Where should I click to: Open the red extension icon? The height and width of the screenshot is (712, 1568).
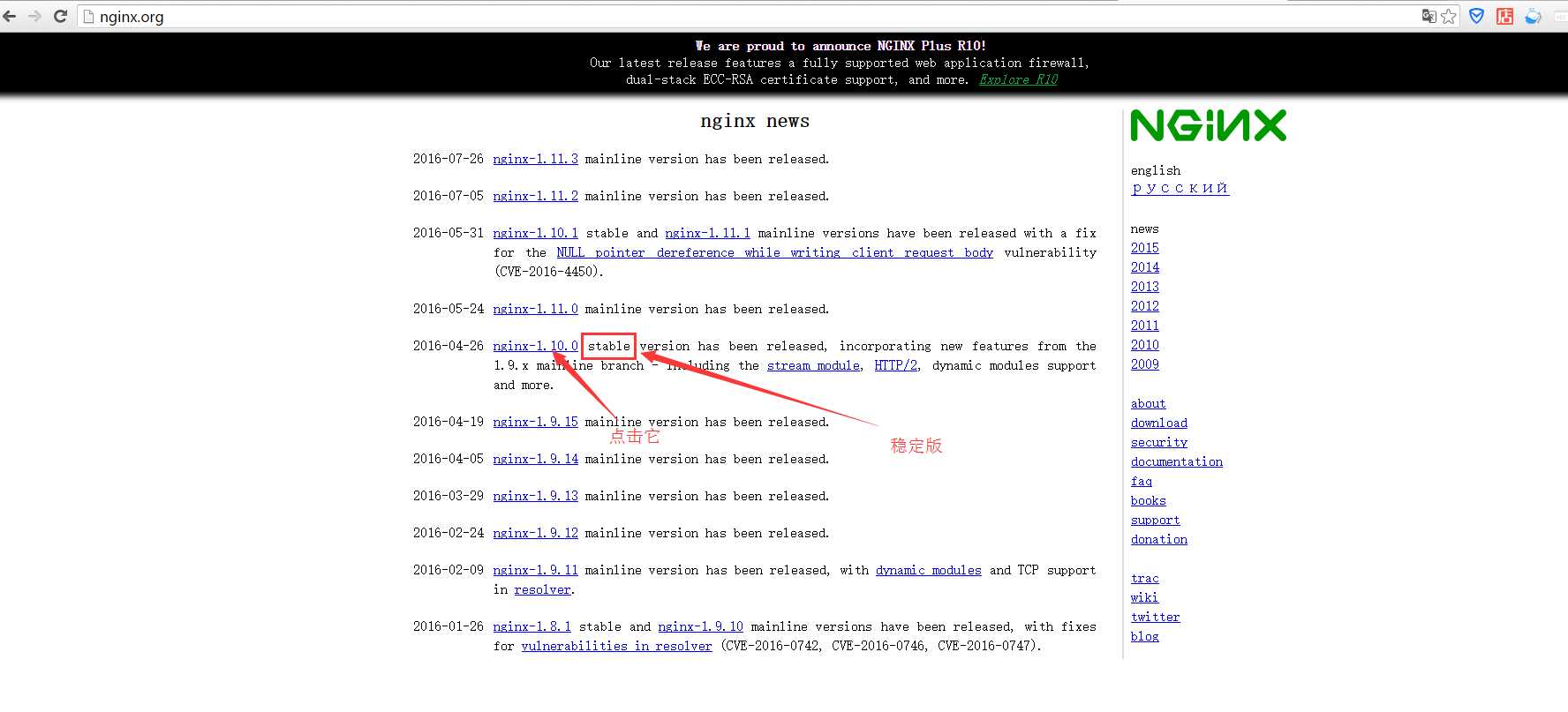pyautogui.click(x=1505, y=16)
